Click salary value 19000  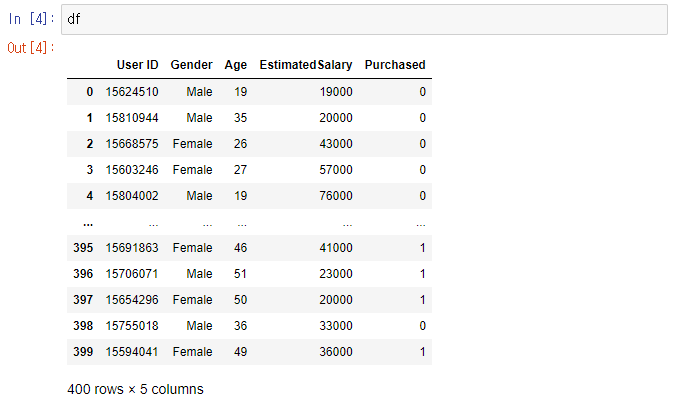pos(336,92)
